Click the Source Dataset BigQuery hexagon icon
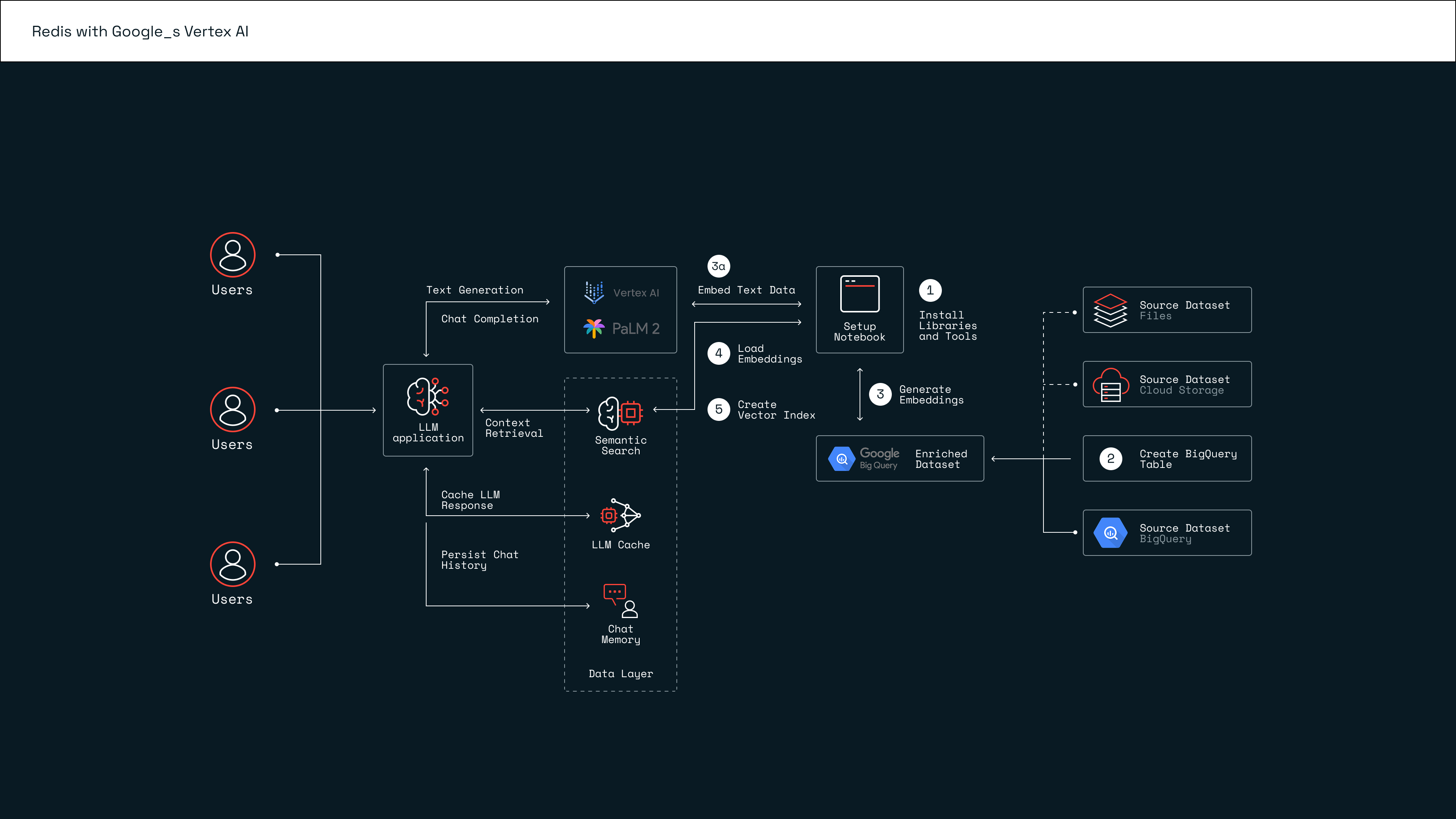The width and height of the screenshot is (1456, 819). tap(1110, 533)
